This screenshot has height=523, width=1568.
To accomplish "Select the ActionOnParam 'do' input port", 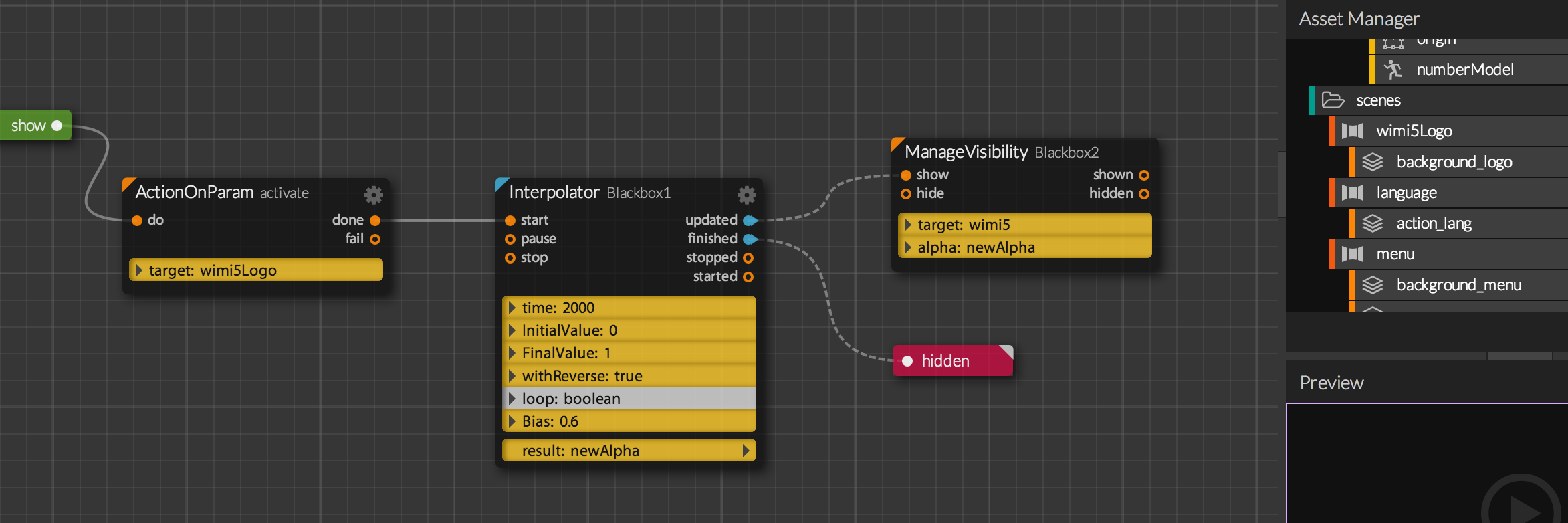I will click(137, 221).
